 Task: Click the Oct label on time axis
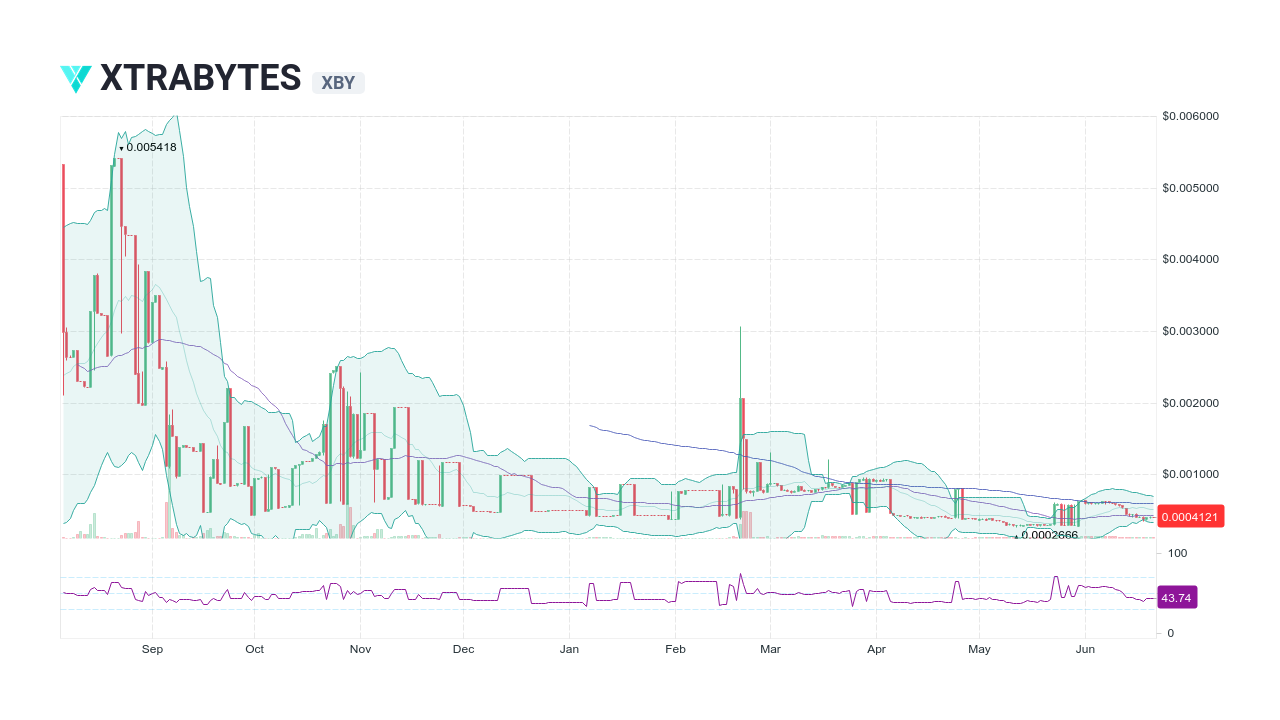pos(255,649)
